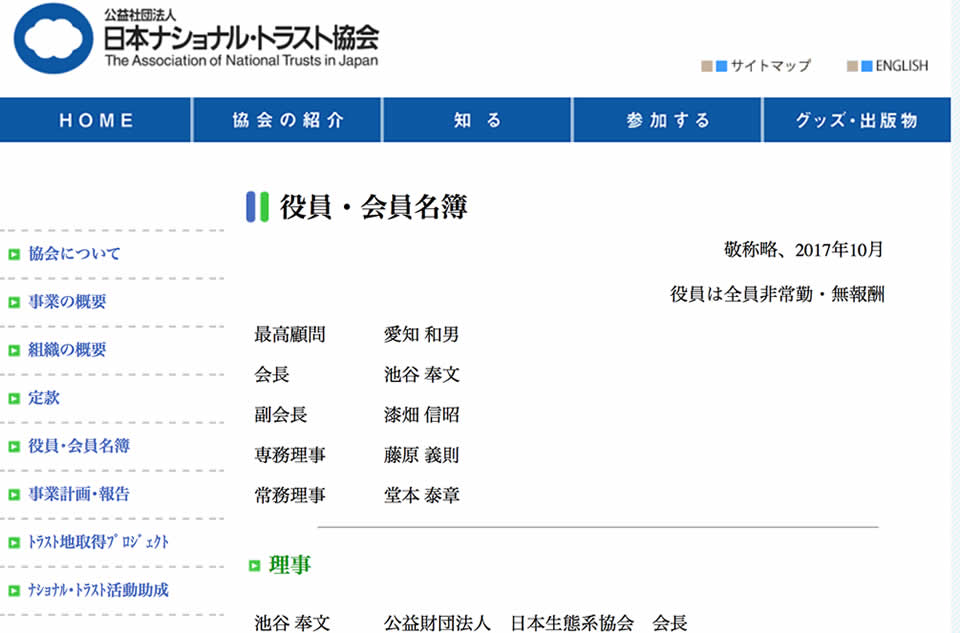Screen dimensions: 960x633
Task: Click the name 藤原 義則
Action: tap(421, 455)
